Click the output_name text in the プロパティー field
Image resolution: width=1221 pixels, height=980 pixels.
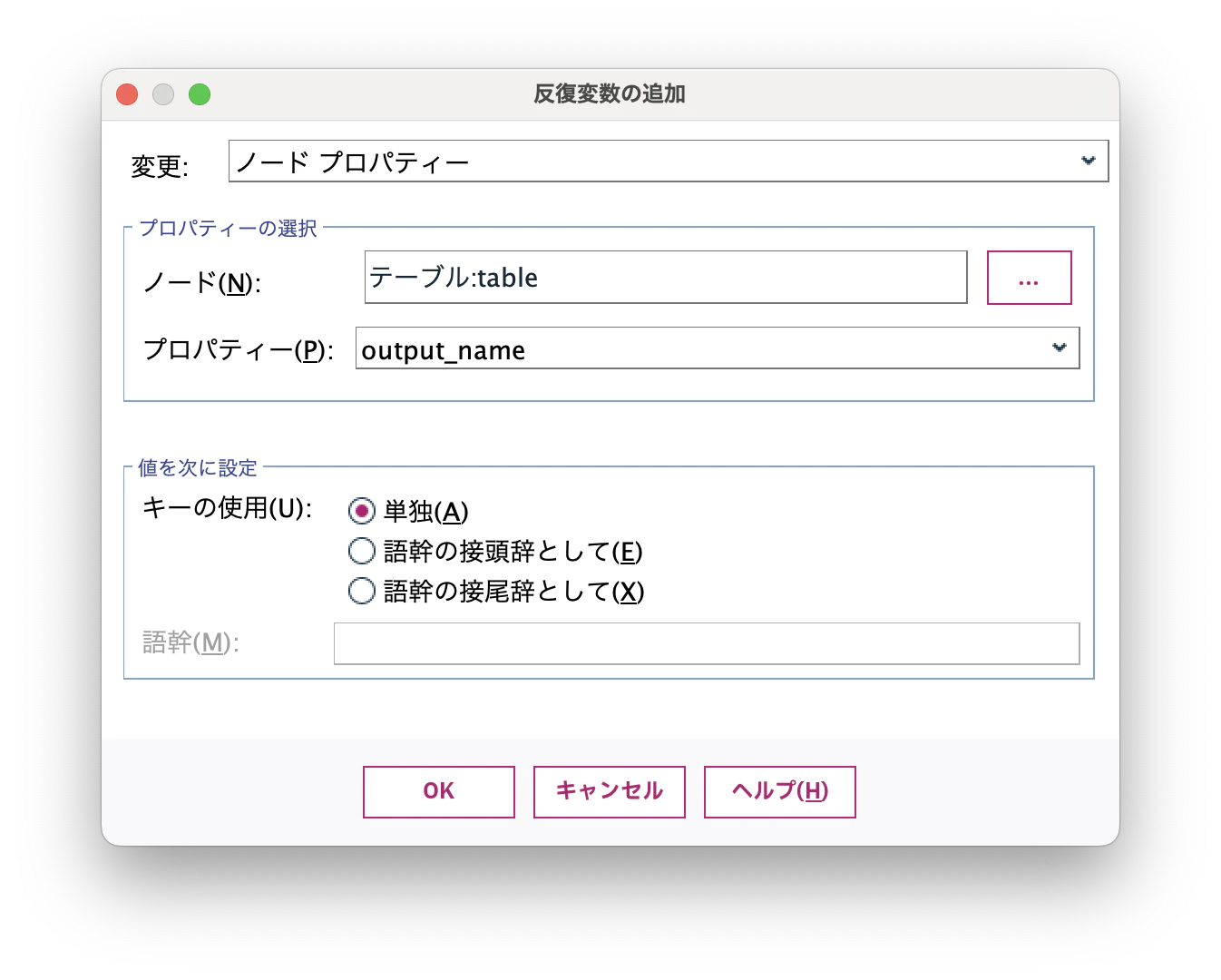[x=444, y=349]
